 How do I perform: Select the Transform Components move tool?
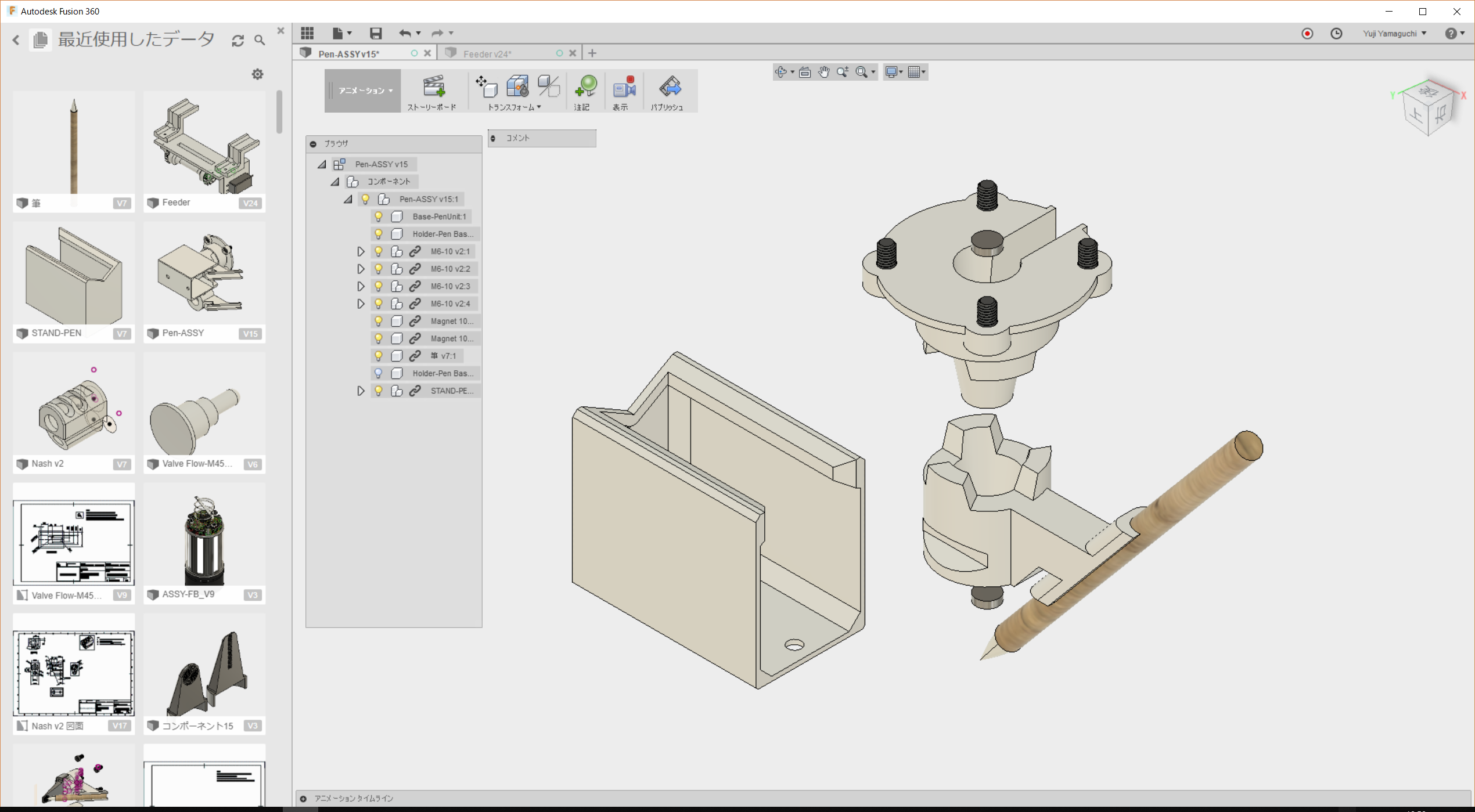(487, 87)
